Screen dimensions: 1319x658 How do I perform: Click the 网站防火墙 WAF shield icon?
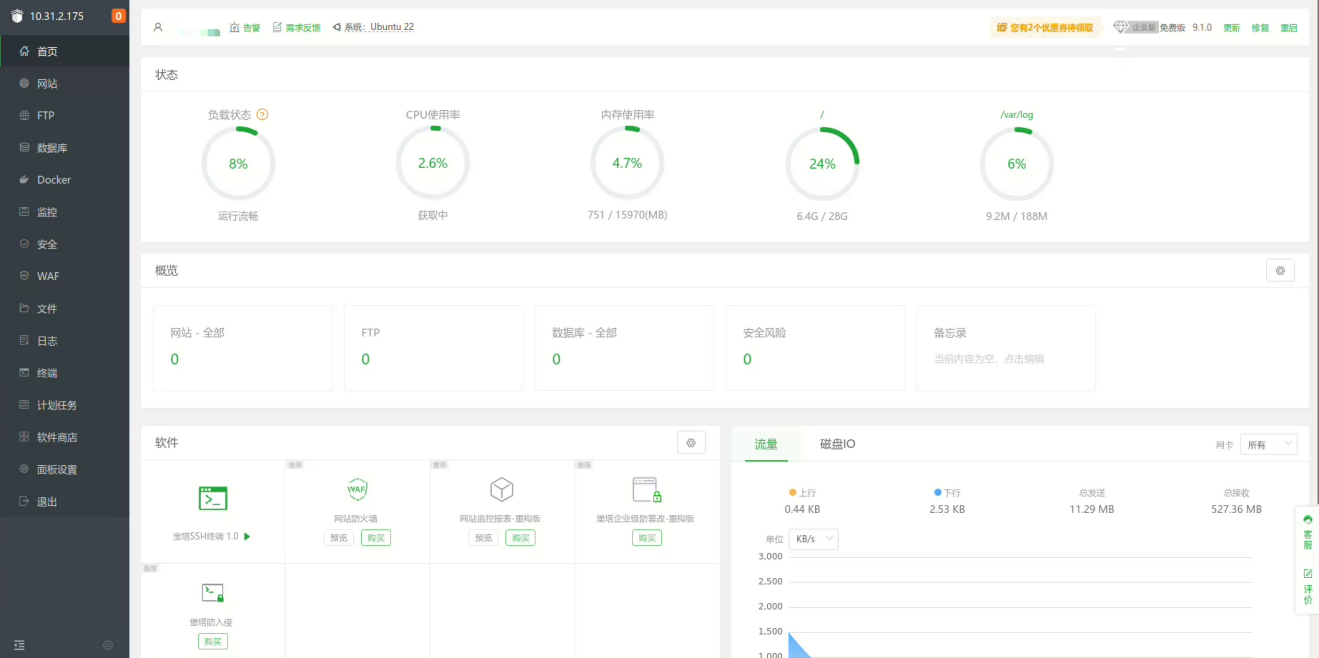[x=357, y=489]
